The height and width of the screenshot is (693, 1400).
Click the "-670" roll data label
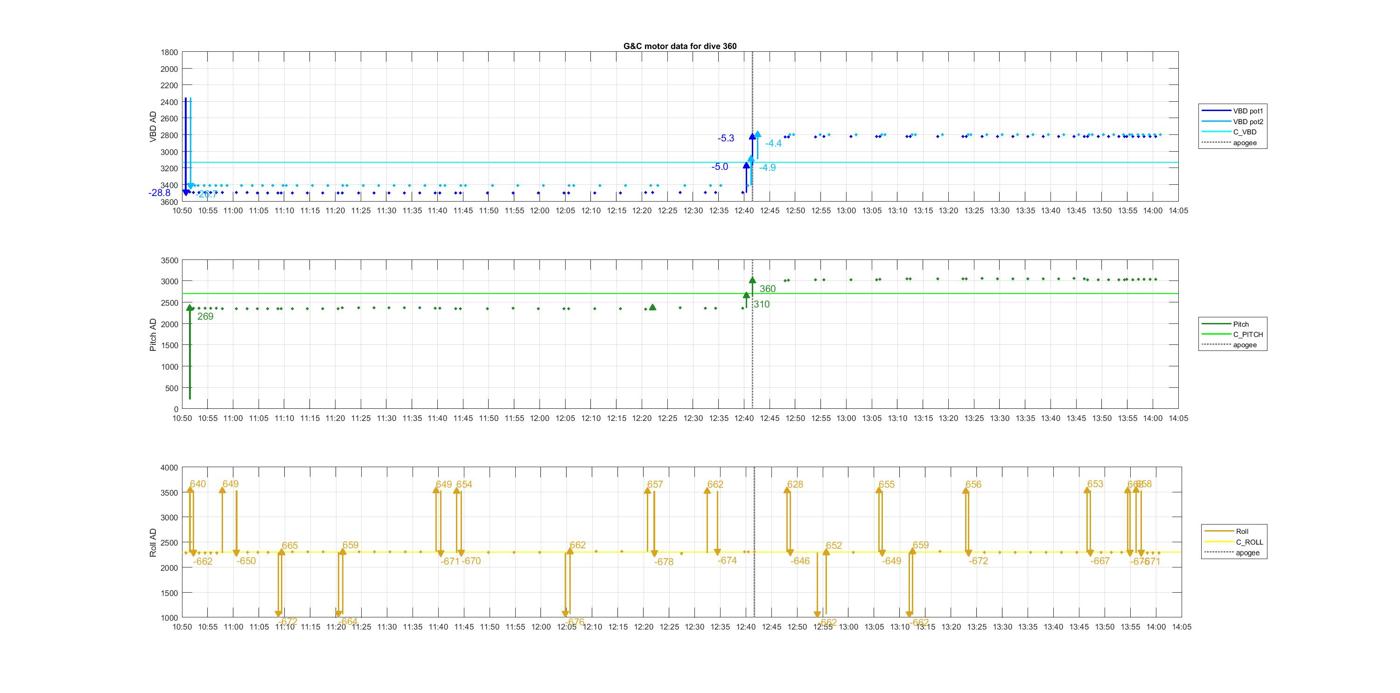[x=471, y=561]
